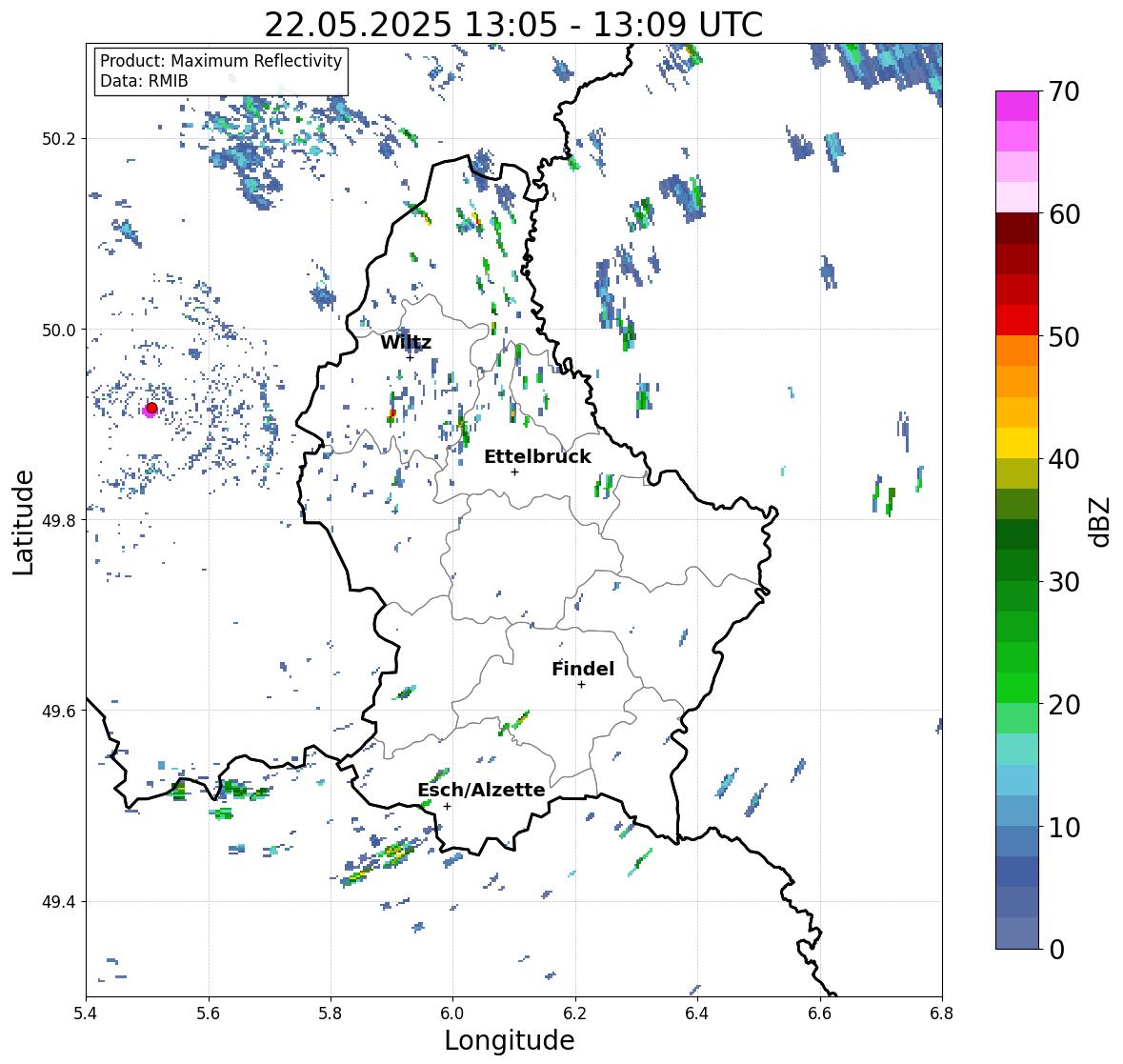The image size is (1123, 1064).
Task: Click the yellow 40 dBZ colorbar segment
Action: click(x=1017, y=443)
